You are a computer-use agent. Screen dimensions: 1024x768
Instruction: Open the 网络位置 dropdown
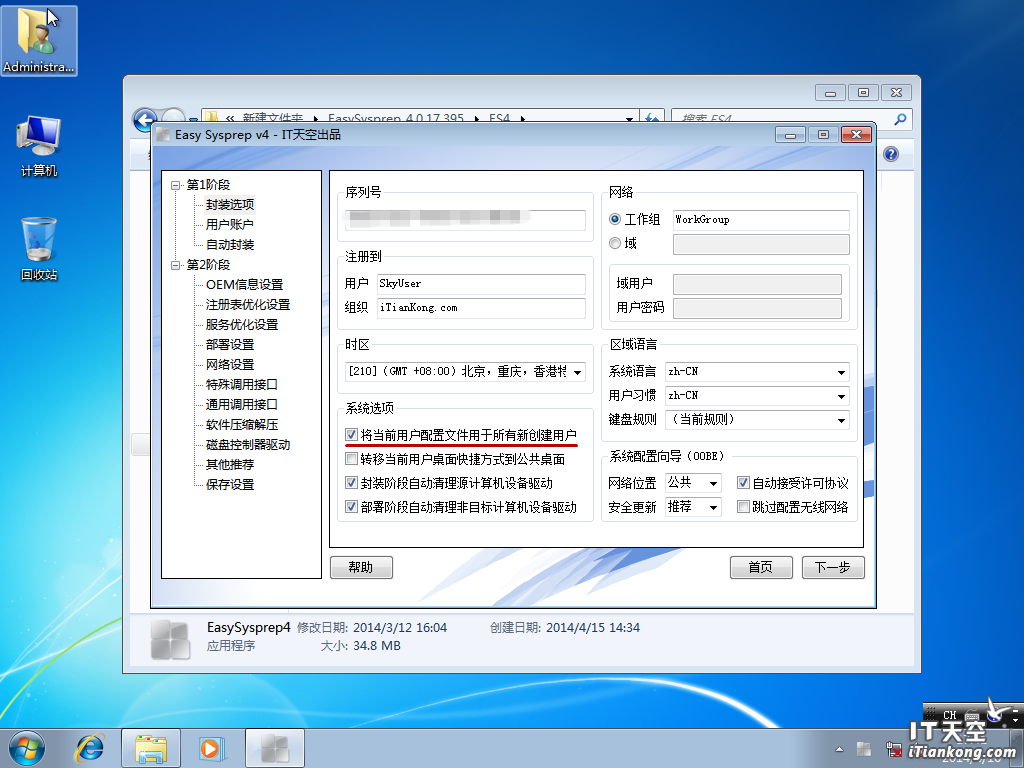[x=713, y=483]
